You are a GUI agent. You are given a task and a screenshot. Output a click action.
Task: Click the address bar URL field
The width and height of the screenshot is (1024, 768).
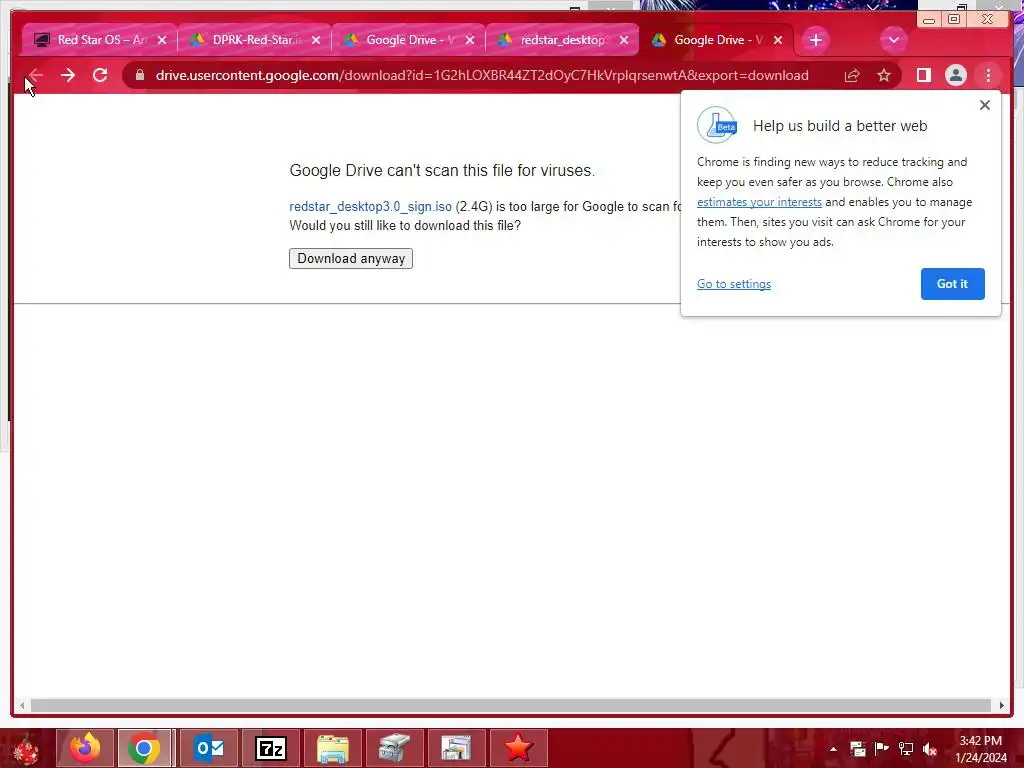coord(481,76)
